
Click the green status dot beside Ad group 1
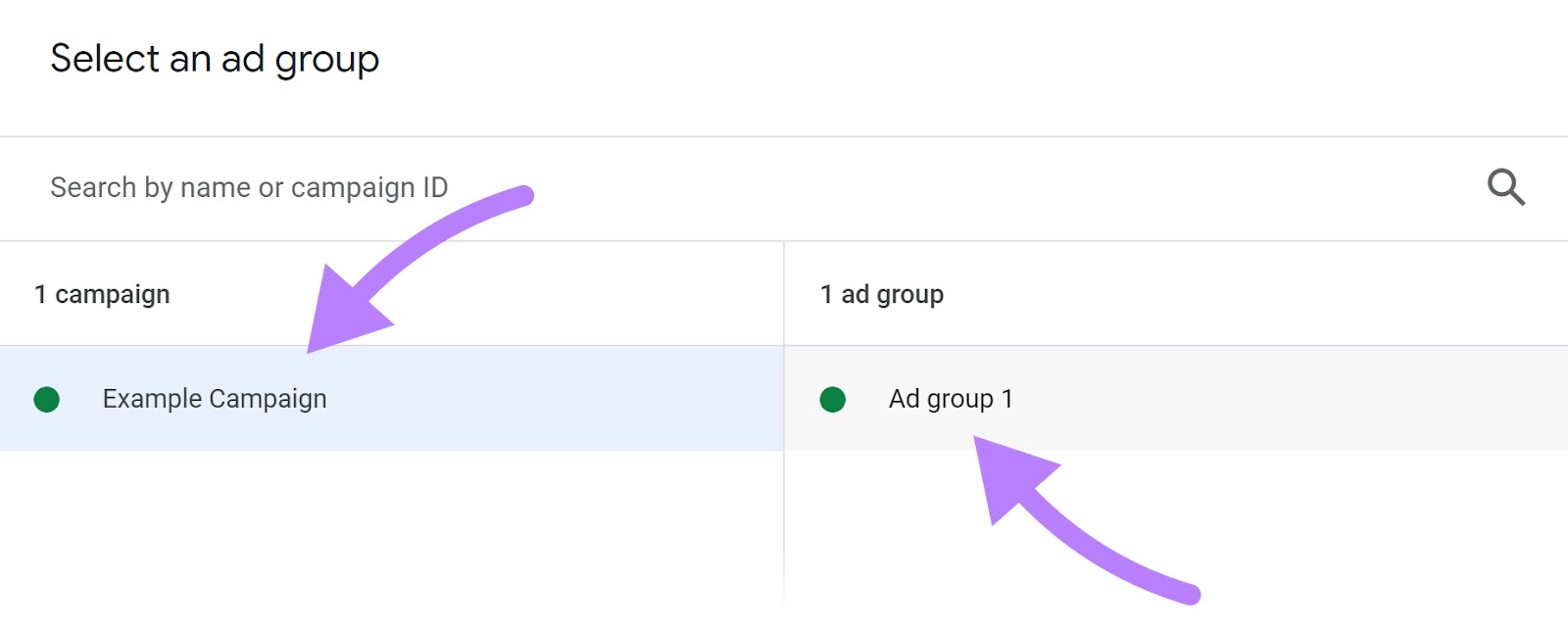coord(832,399)
